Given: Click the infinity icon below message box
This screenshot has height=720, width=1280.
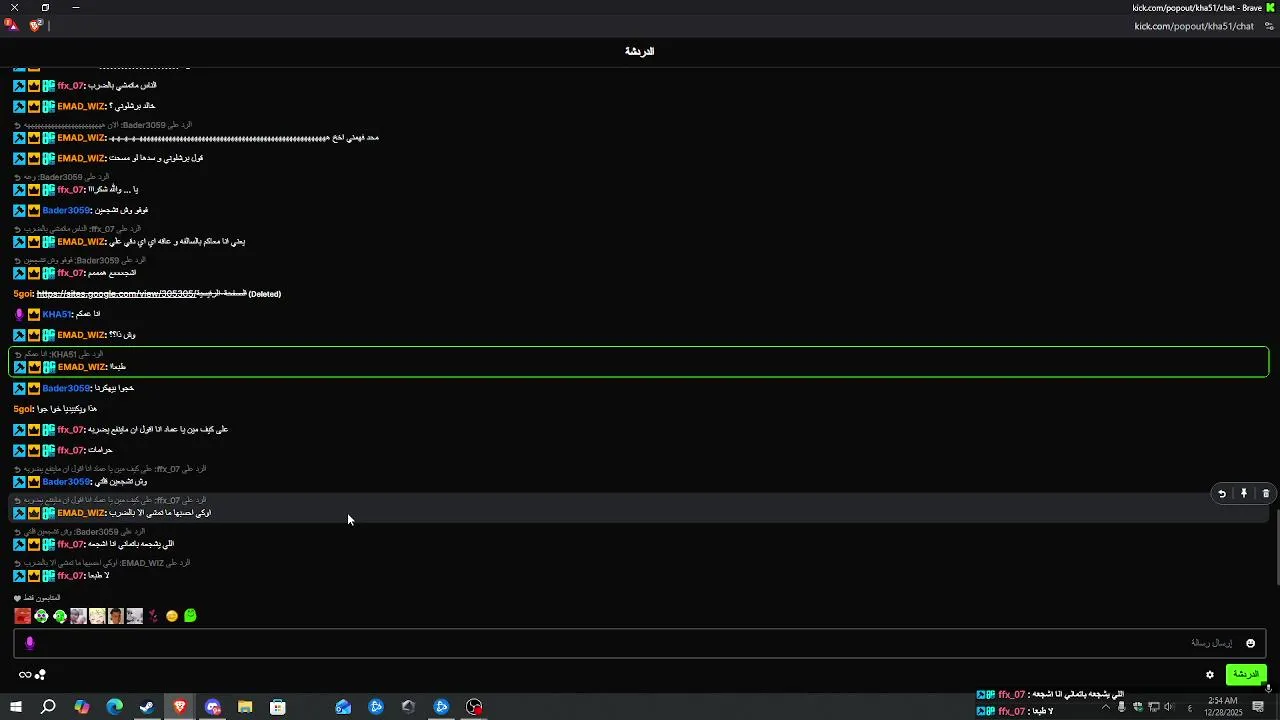Looking at the screenshot, I should click(x=25, y=675).
